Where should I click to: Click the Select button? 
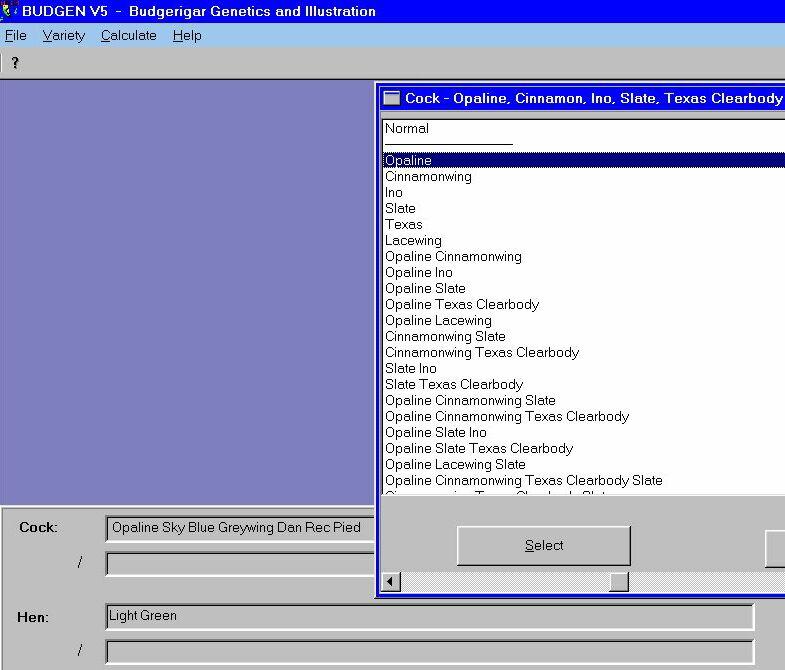(544, 545)
